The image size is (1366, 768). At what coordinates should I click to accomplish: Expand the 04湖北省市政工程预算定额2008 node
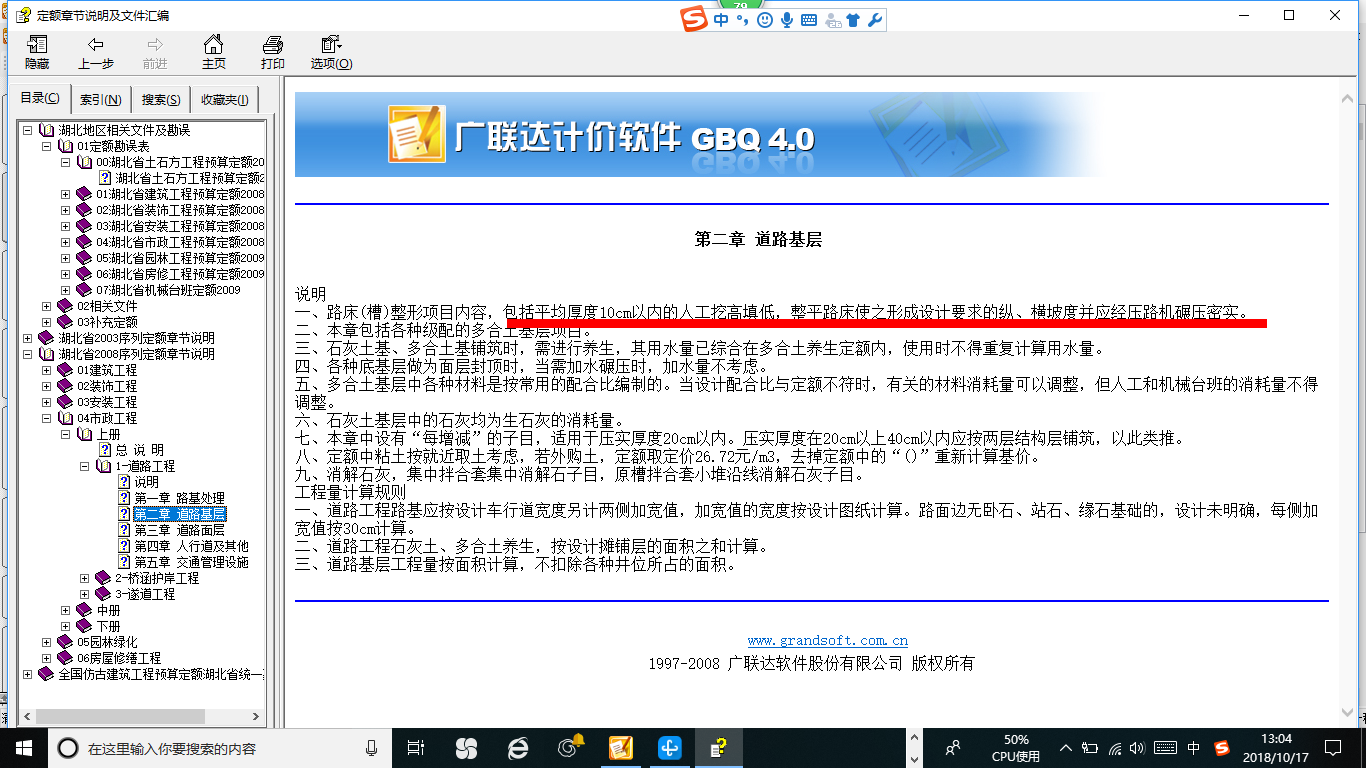(66, 242)
